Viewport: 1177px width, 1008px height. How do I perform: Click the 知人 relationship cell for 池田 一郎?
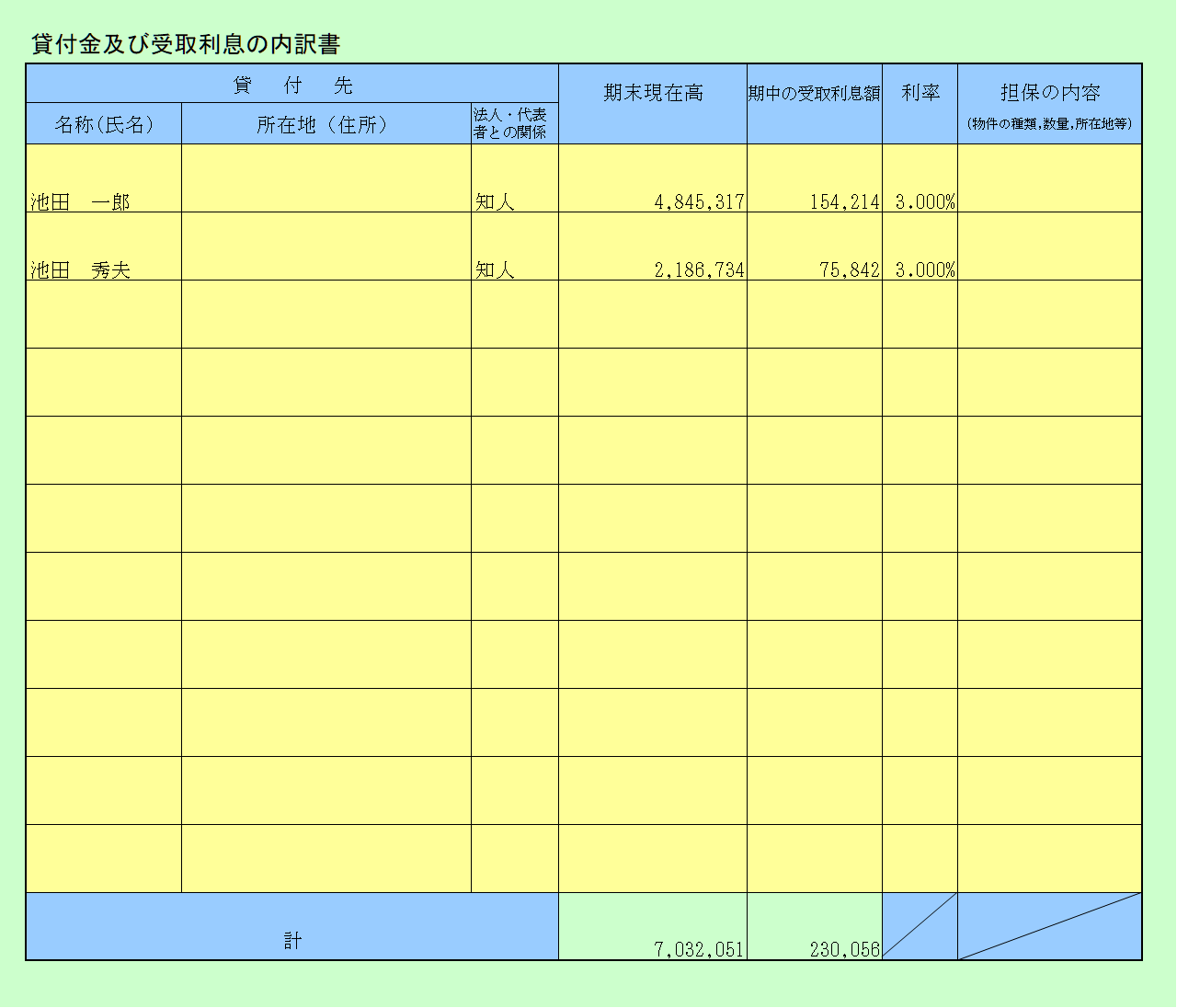pyautogui.click(x=514, y=179)
